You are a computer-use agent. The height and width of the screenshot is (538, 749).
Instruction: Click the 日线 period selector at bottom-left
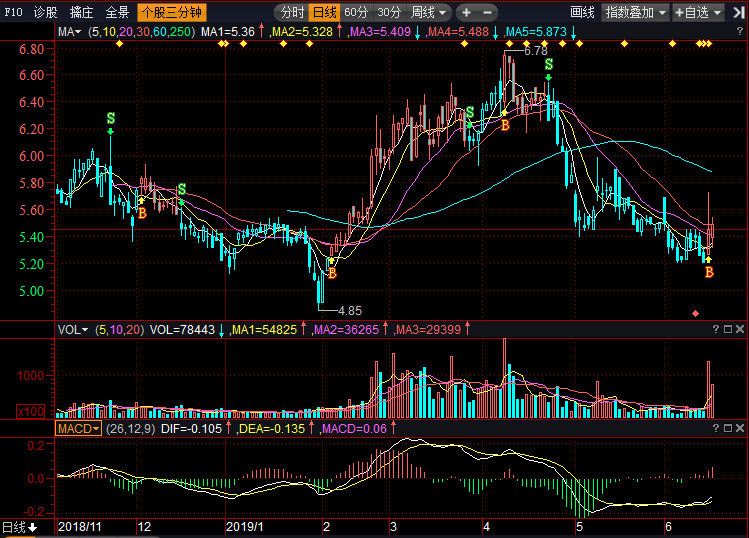point(19,527)
